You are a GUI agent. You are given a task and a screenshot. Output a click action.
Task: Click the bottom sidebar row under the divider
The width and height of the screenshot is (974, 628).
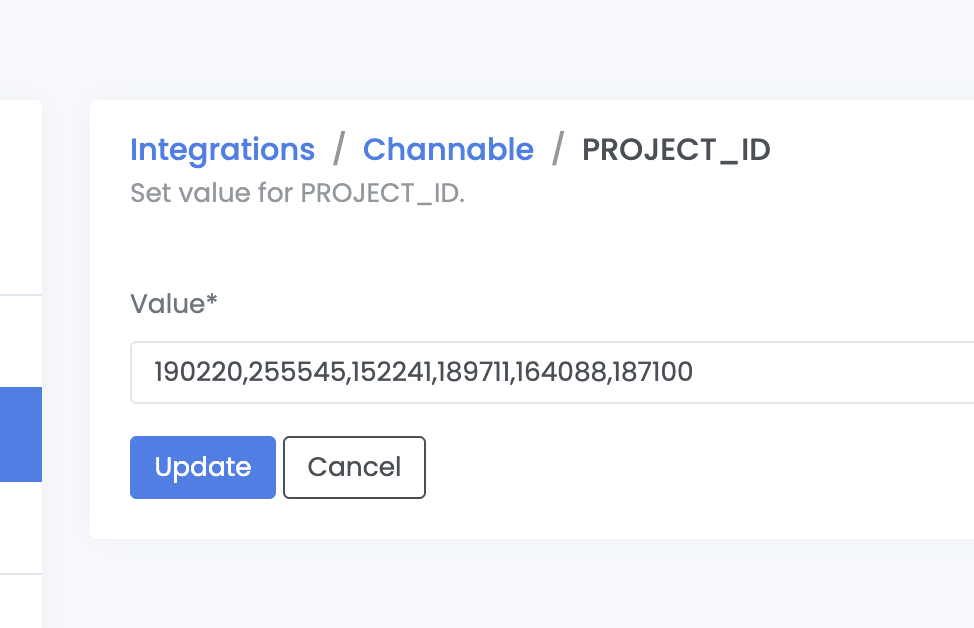[20, 600]
